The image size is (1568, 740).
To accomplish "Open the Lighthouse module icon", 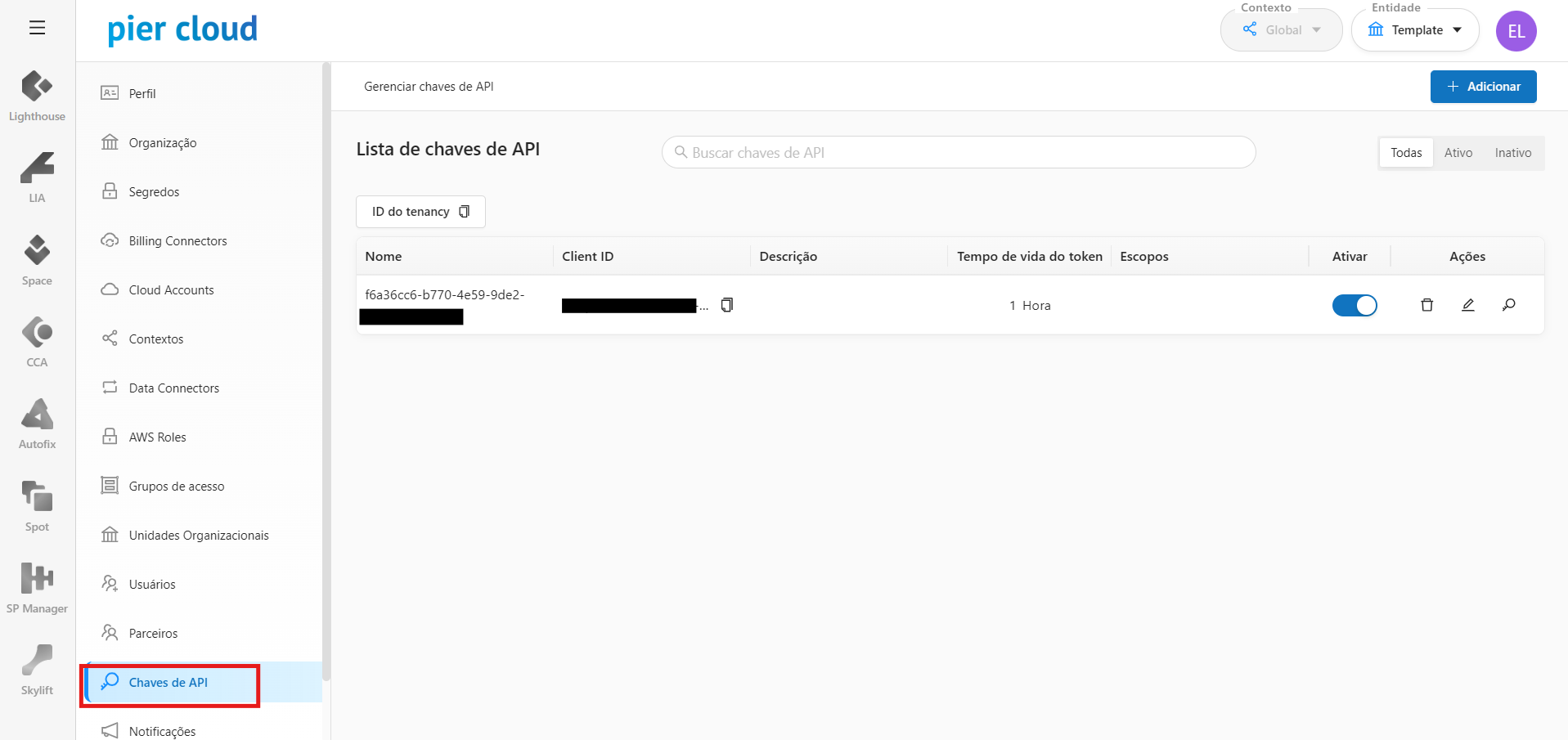I will pyautogui.click(x=37, y=87).
